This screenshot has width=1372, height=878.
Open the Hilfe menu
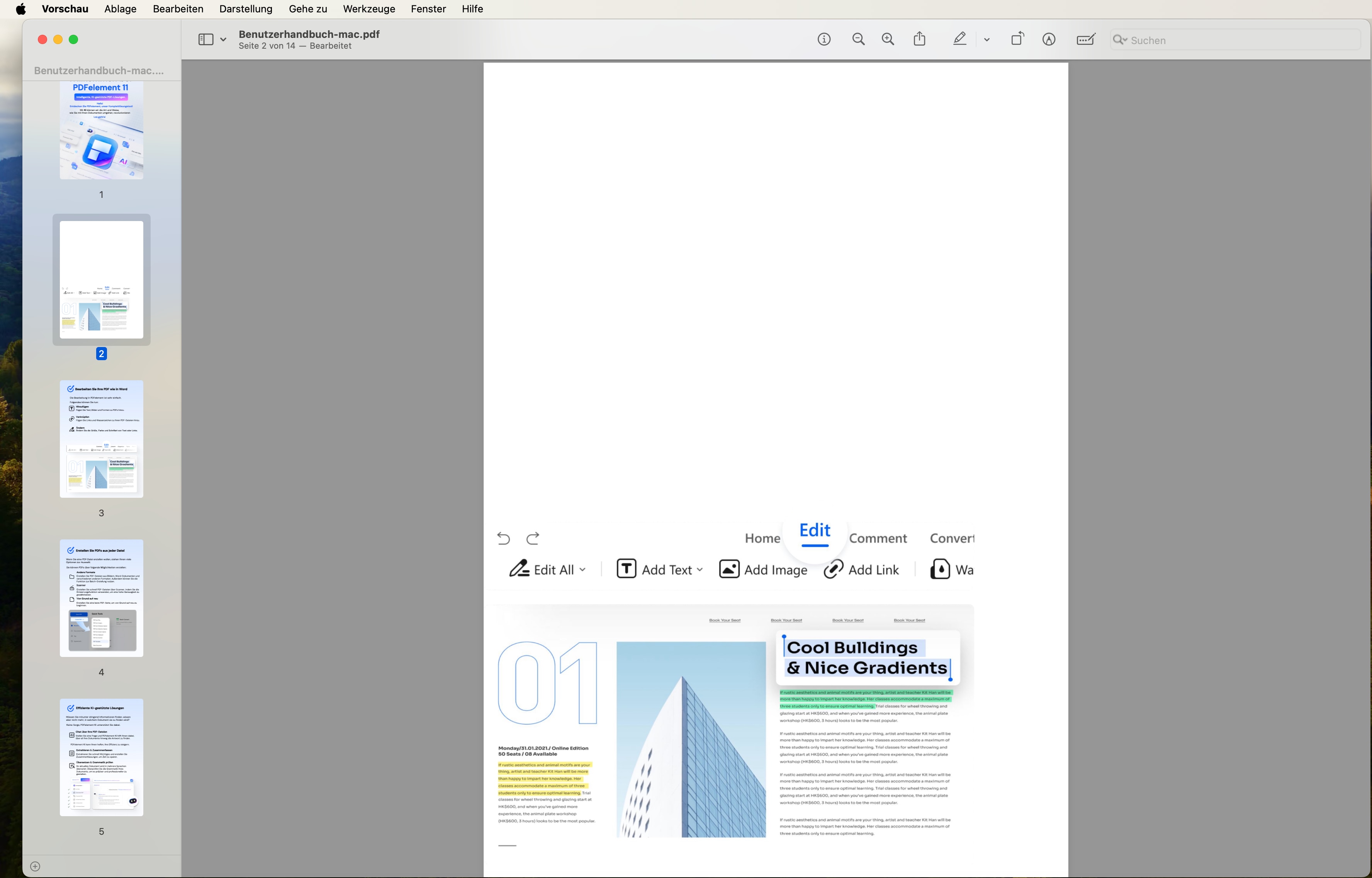[x=472, y=9]
